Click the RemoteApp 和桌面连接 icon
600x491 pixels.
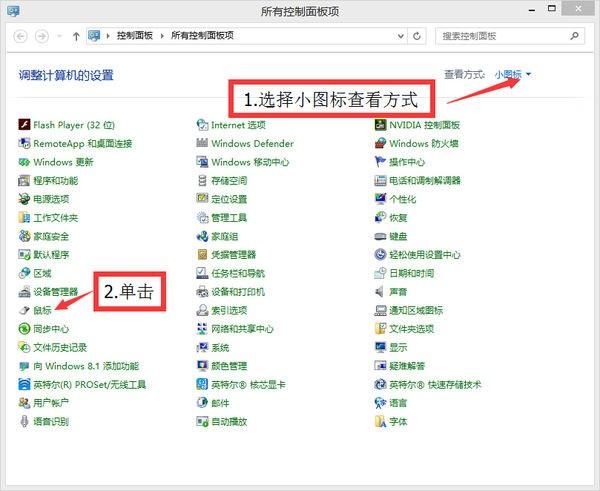[x=24, y=143]
